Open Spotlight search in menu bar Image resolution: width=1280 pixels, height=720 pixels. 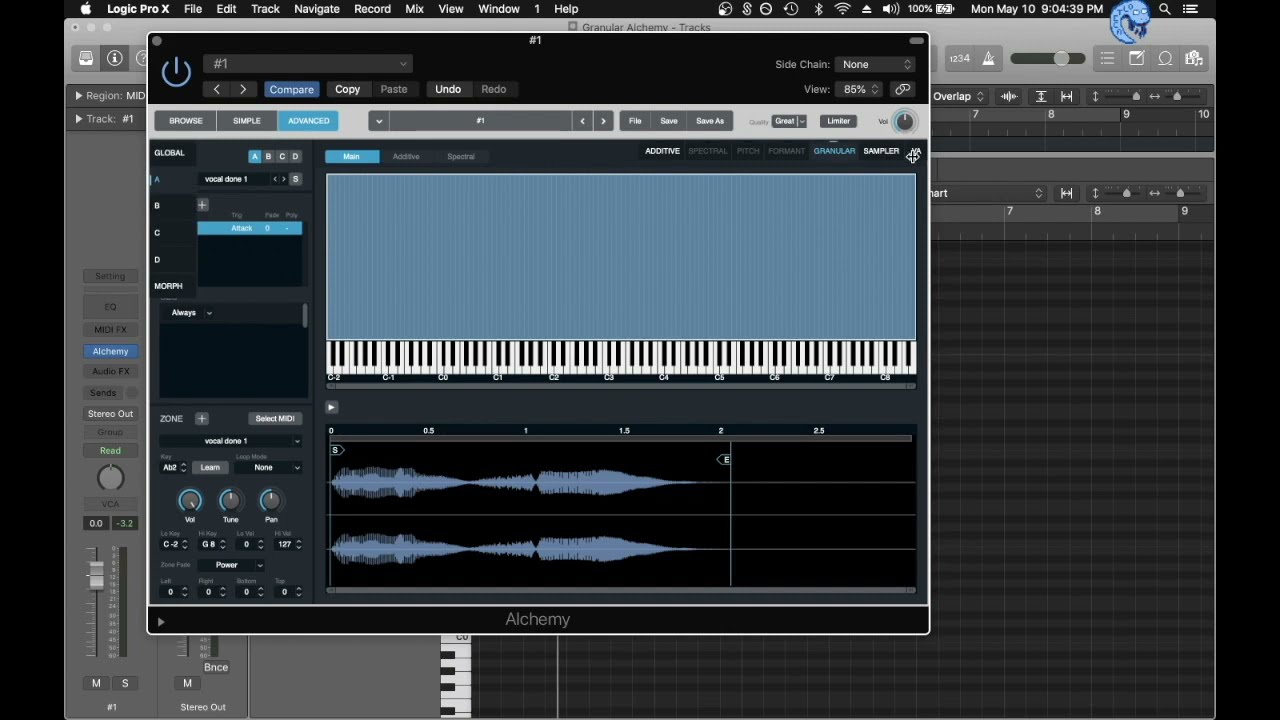pyautogui.click(x=1165, y=9)
